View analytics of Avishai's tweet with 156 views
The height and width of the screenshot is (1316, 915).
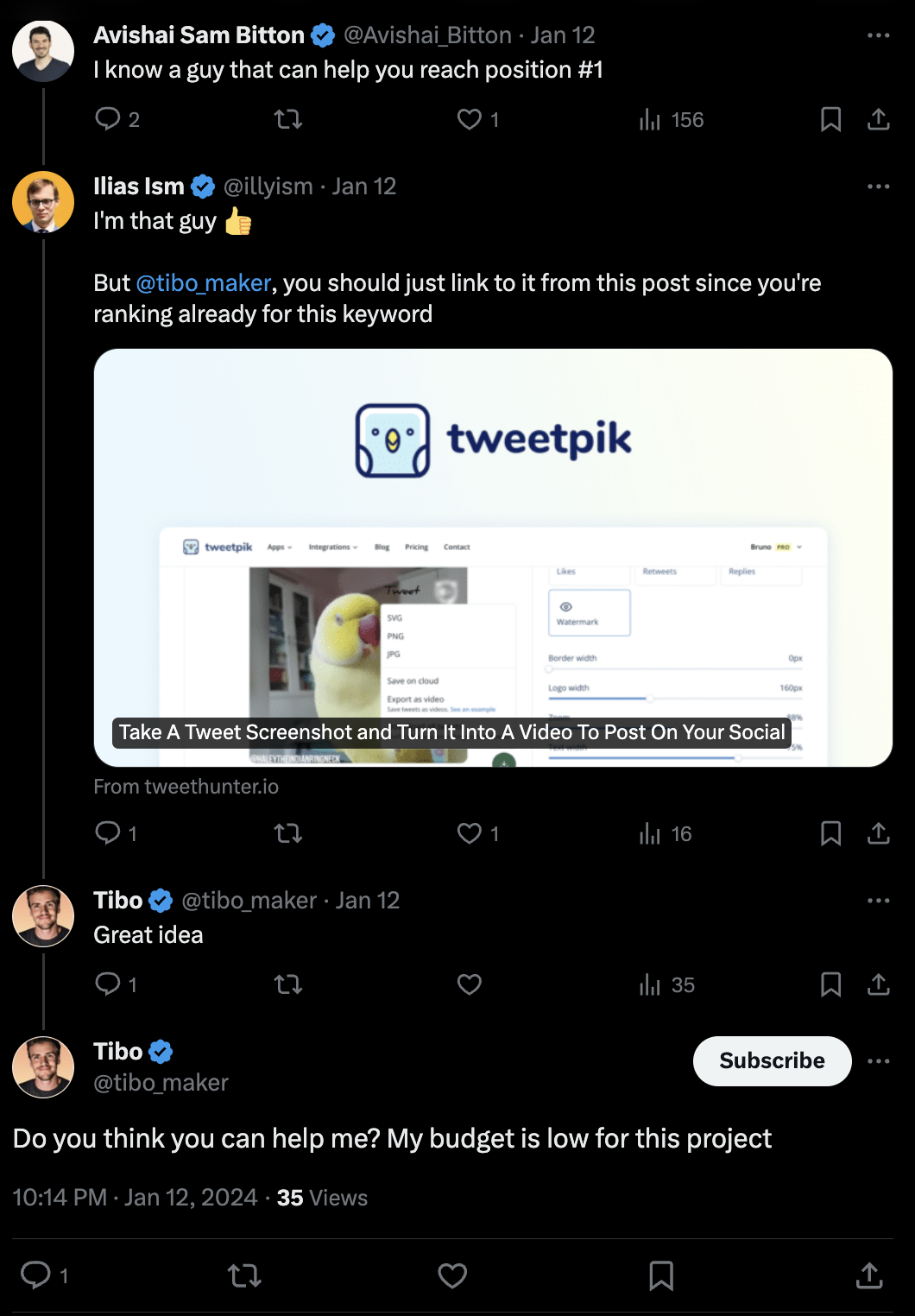pos(672,119)
